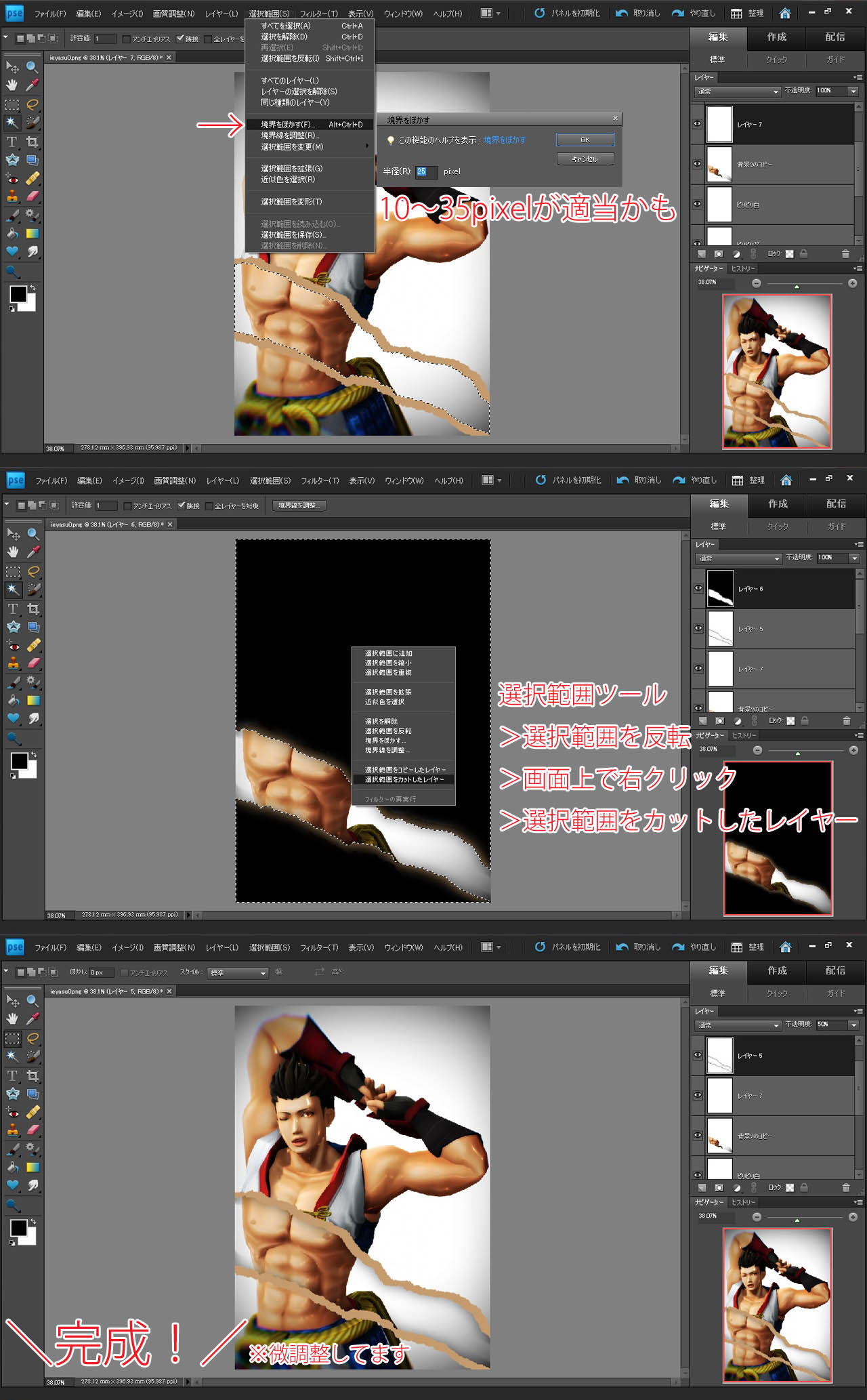Pick the Cookie Cutter star tool in the レイヤー 6 window
The height and width of the screenshot is (1400, 867).
13,627
